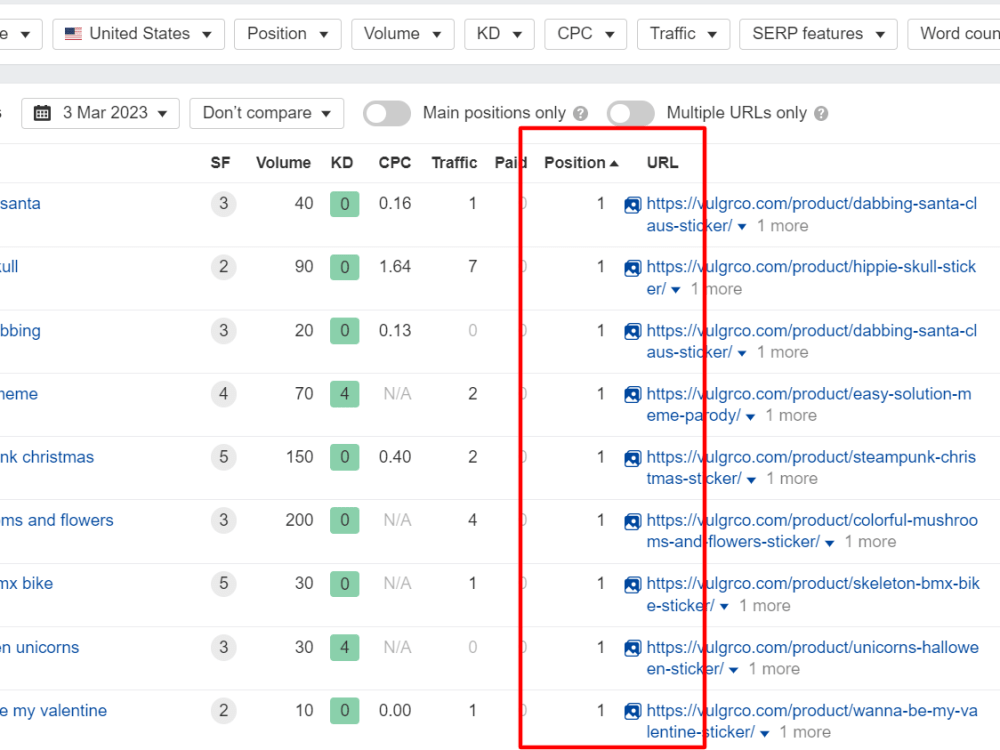
Task: Click SF badge 2 in my valentine row
Action: pyautogui.click(x=223, y=710)
